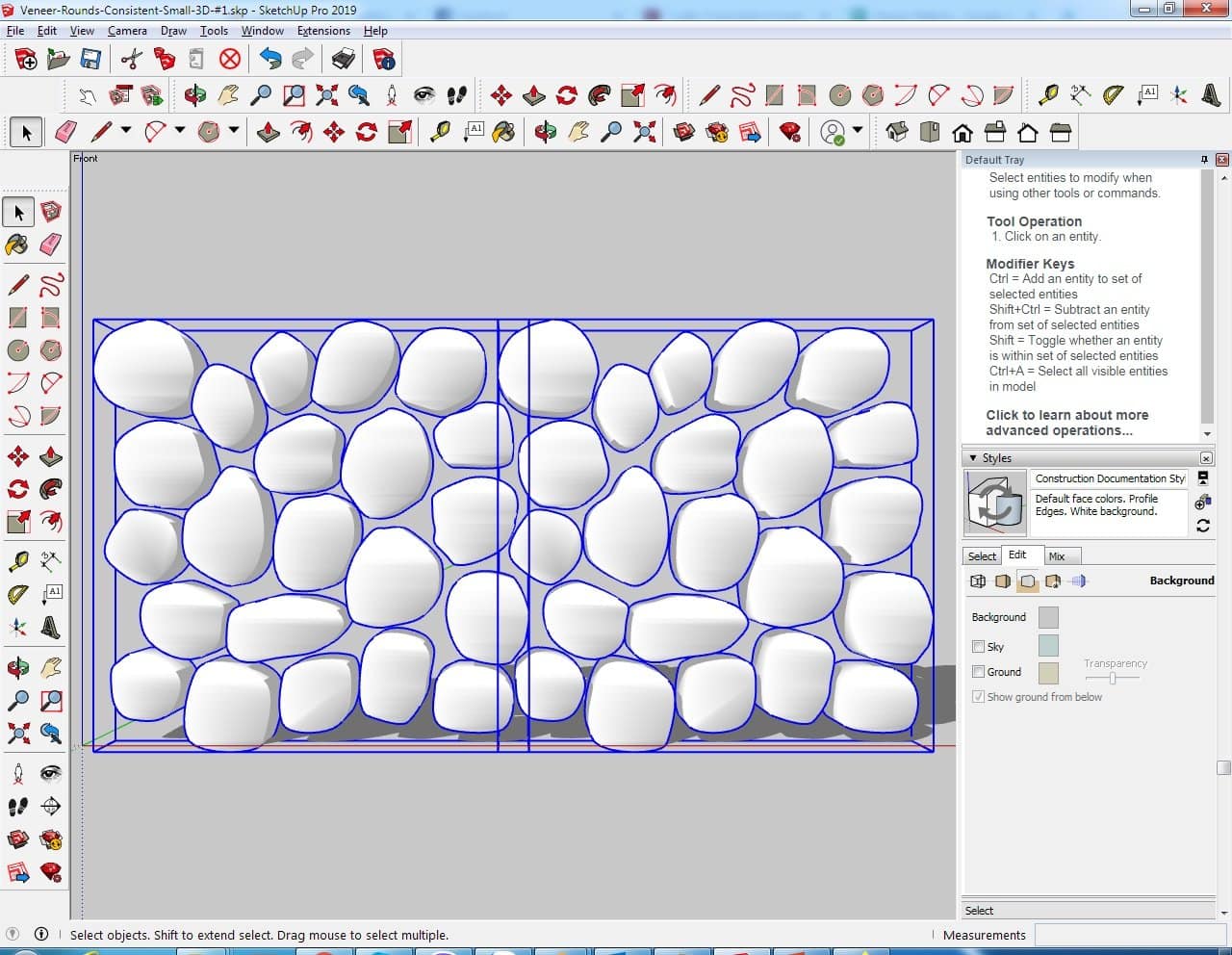
Task: Click the Print icon in the toolbar
Action: [343, 60]
